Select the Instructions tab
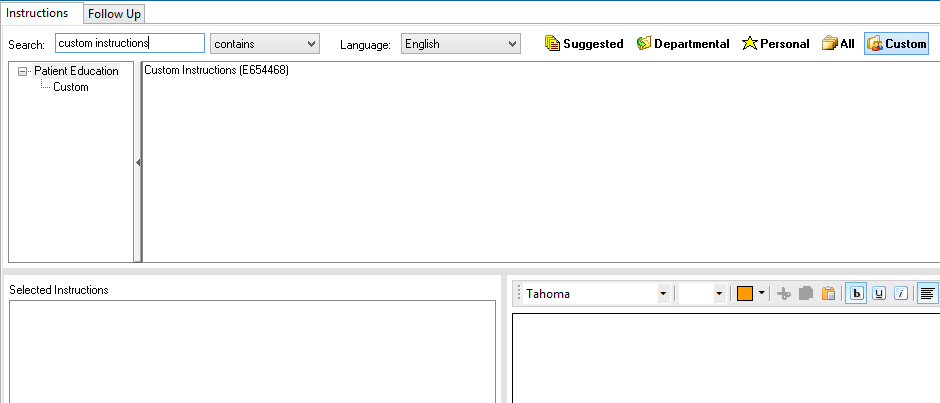The image size is (940, 403). (x=38, y=13)
